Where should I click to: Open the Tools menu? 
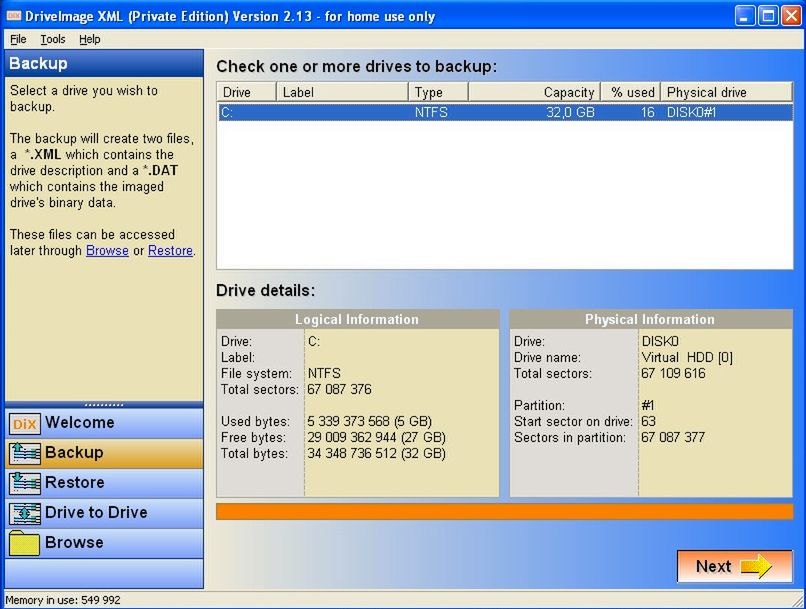[x=53, y=39]
